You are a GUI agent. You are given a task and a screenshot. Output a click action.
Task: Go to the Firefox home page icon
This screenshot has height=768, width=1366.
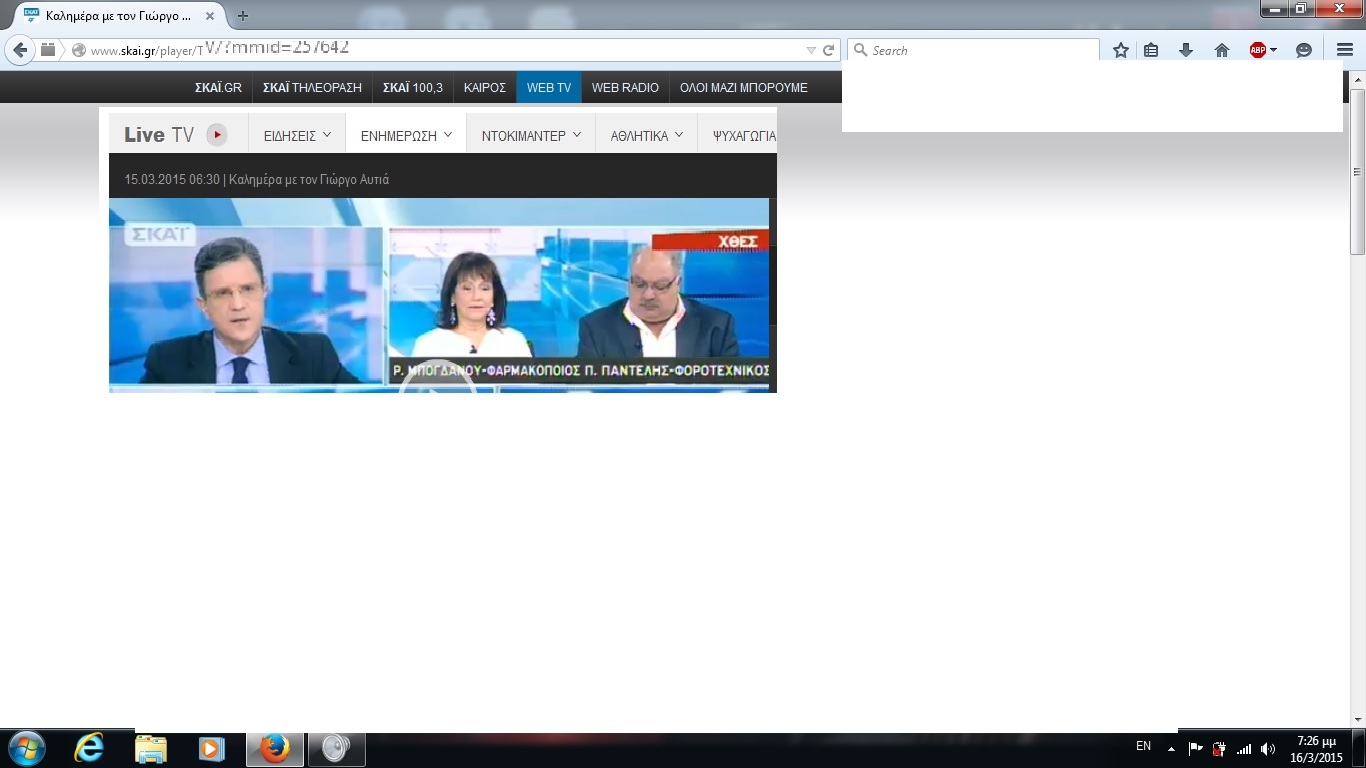pyautogui.click(x=1222, y=50)
